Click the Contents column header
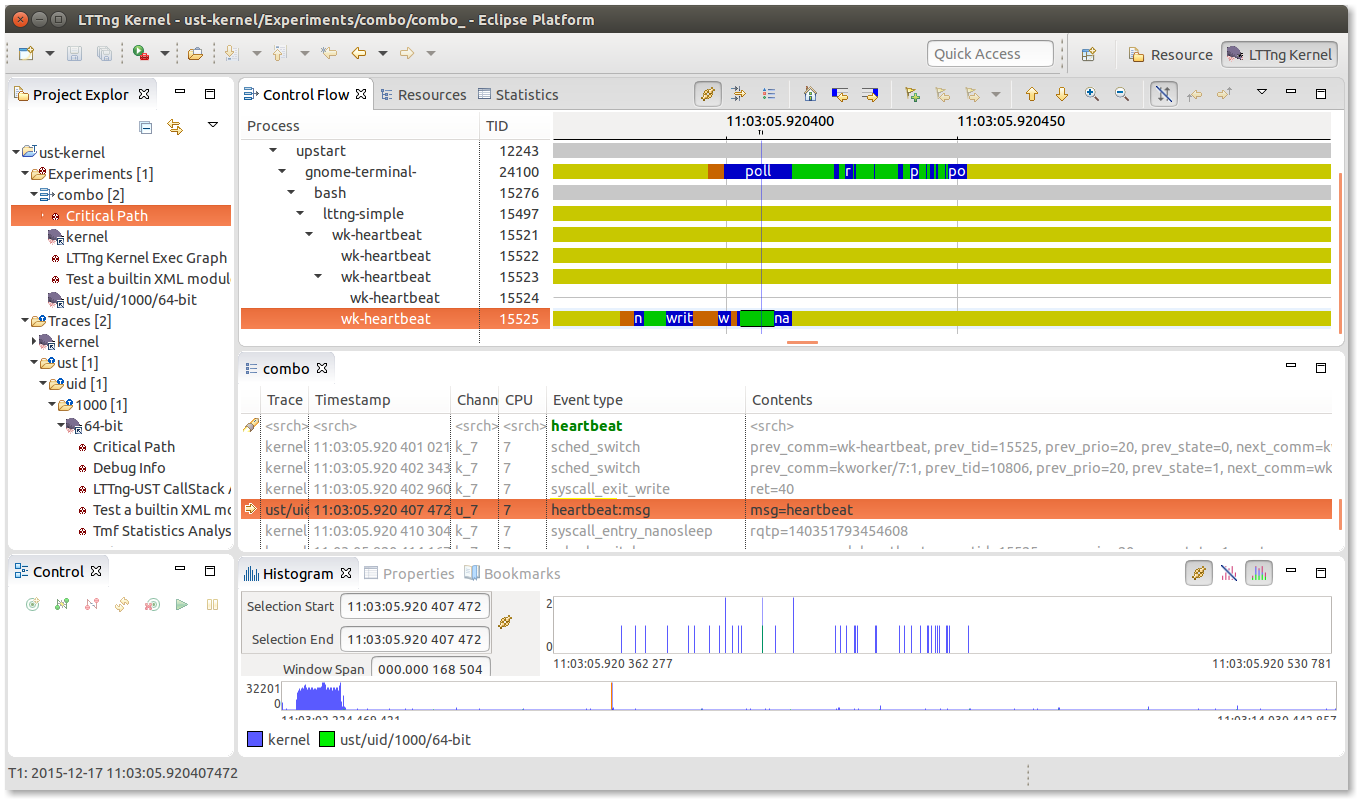The height and width of the screenshot is (799, 1357). [x=1039, y=400]
